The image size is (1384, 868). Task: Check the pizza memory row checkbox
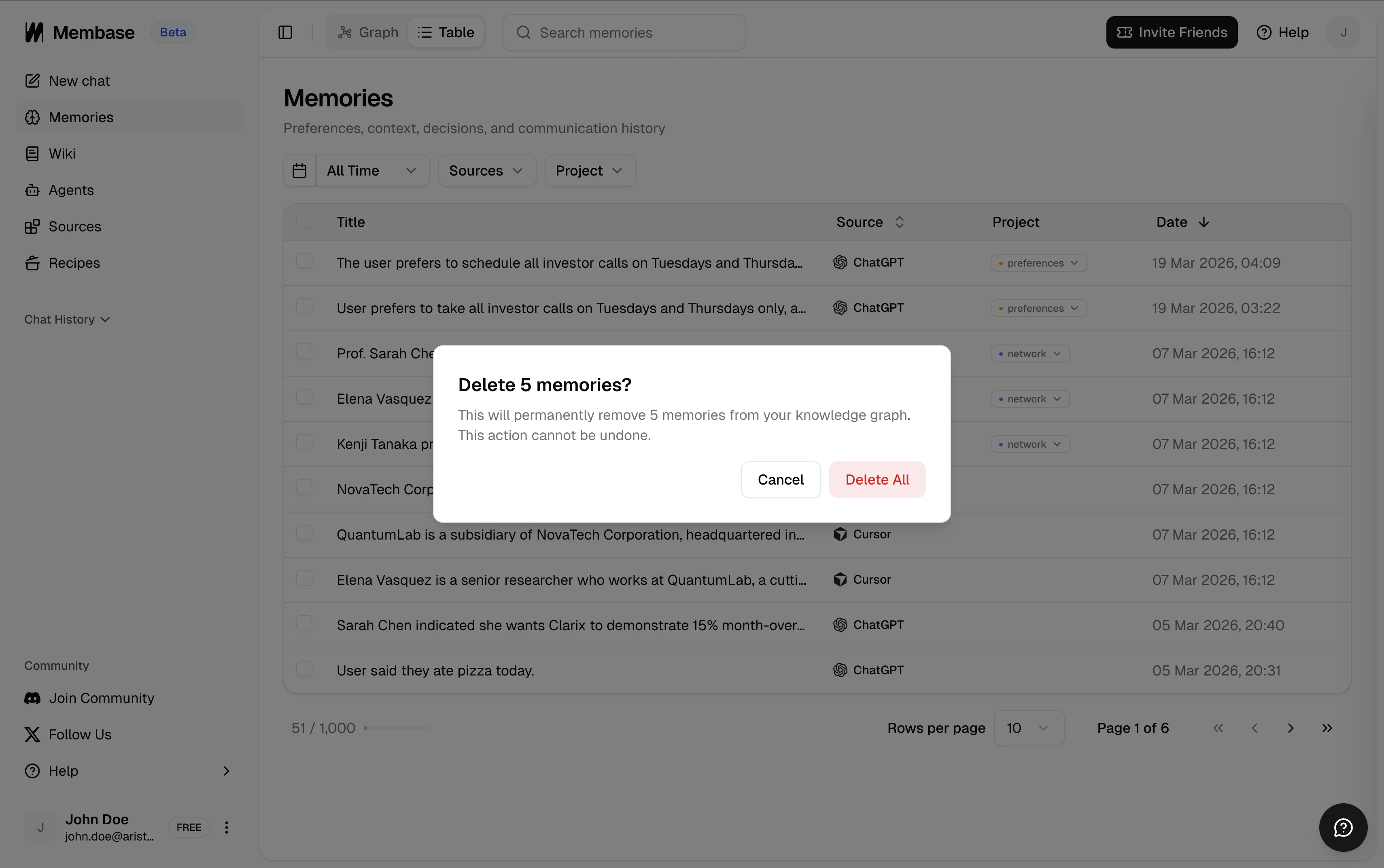[304, 668]
